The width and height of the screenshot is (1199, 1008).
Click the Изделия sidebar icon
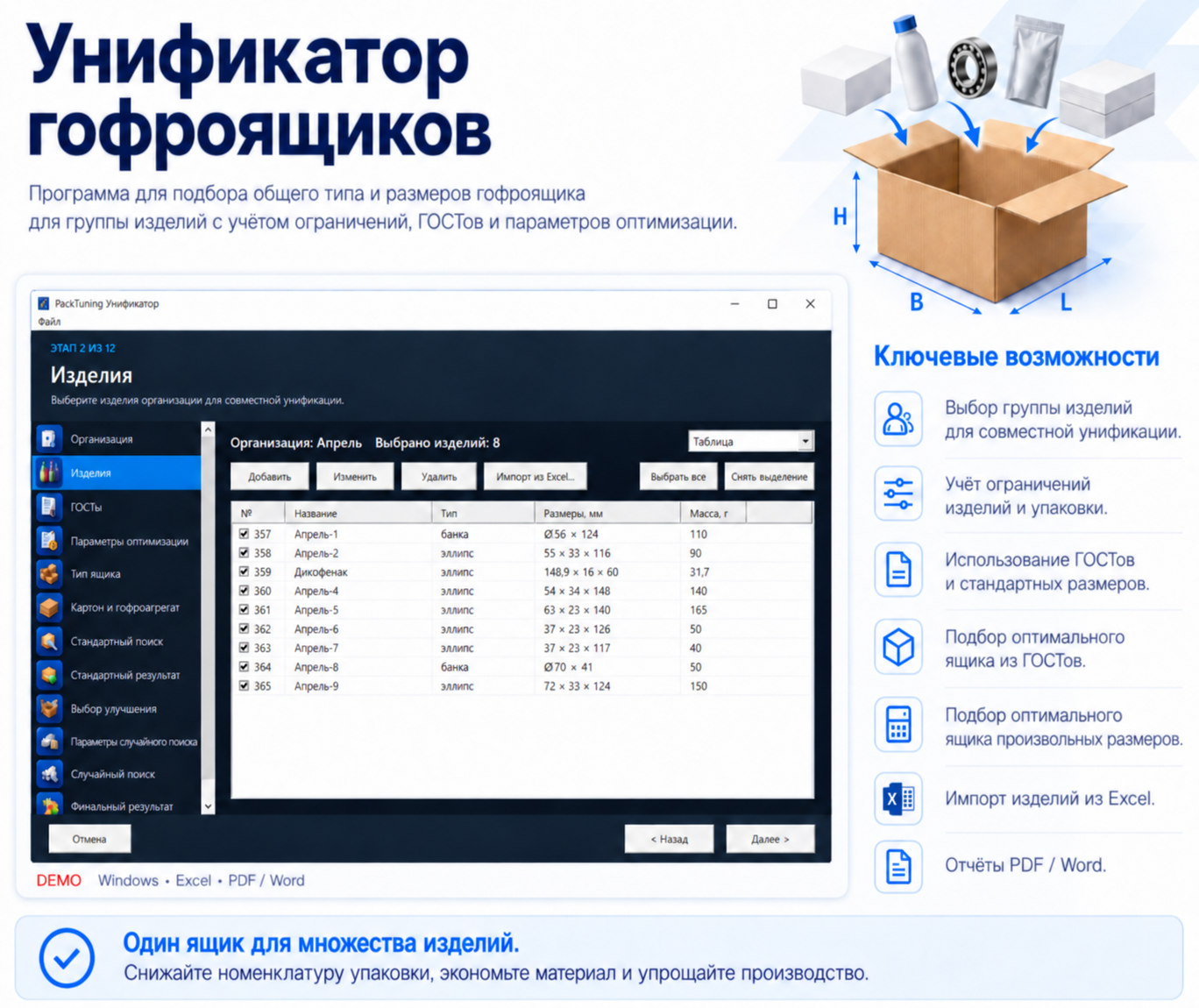49,472
